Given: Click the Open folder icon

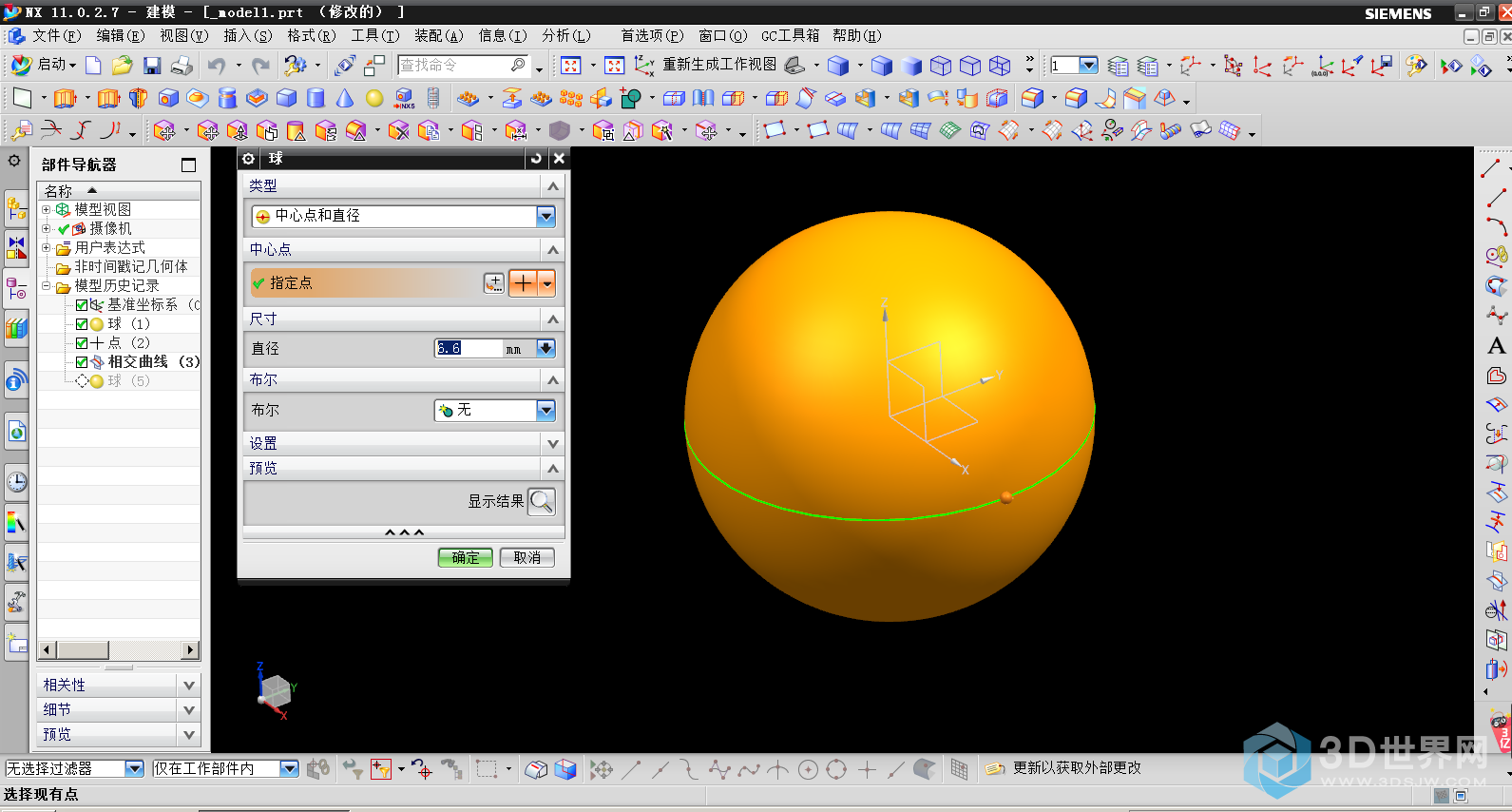Looking at the screenshot, I should pos(123,65).
